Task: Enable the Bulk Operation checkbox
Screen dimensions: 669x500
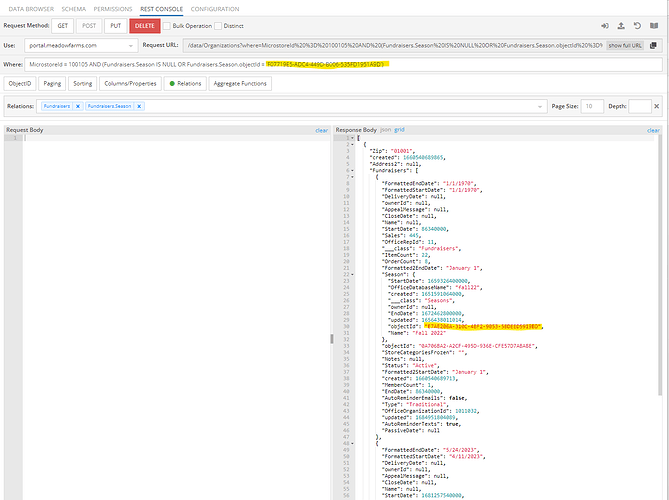Action: click(167, 26)
